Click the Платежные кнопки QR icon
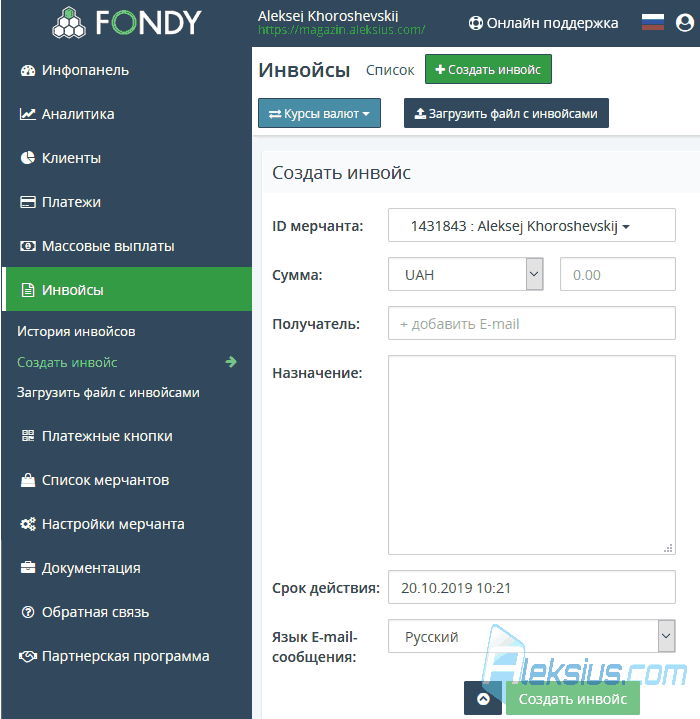Screen dimensions: 700x719 click(28, 436)
